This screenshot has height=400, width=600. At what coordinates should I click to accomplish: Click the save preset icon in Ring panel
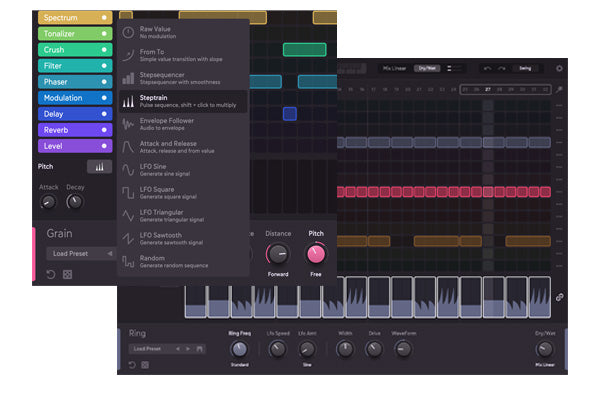(201, 349)
